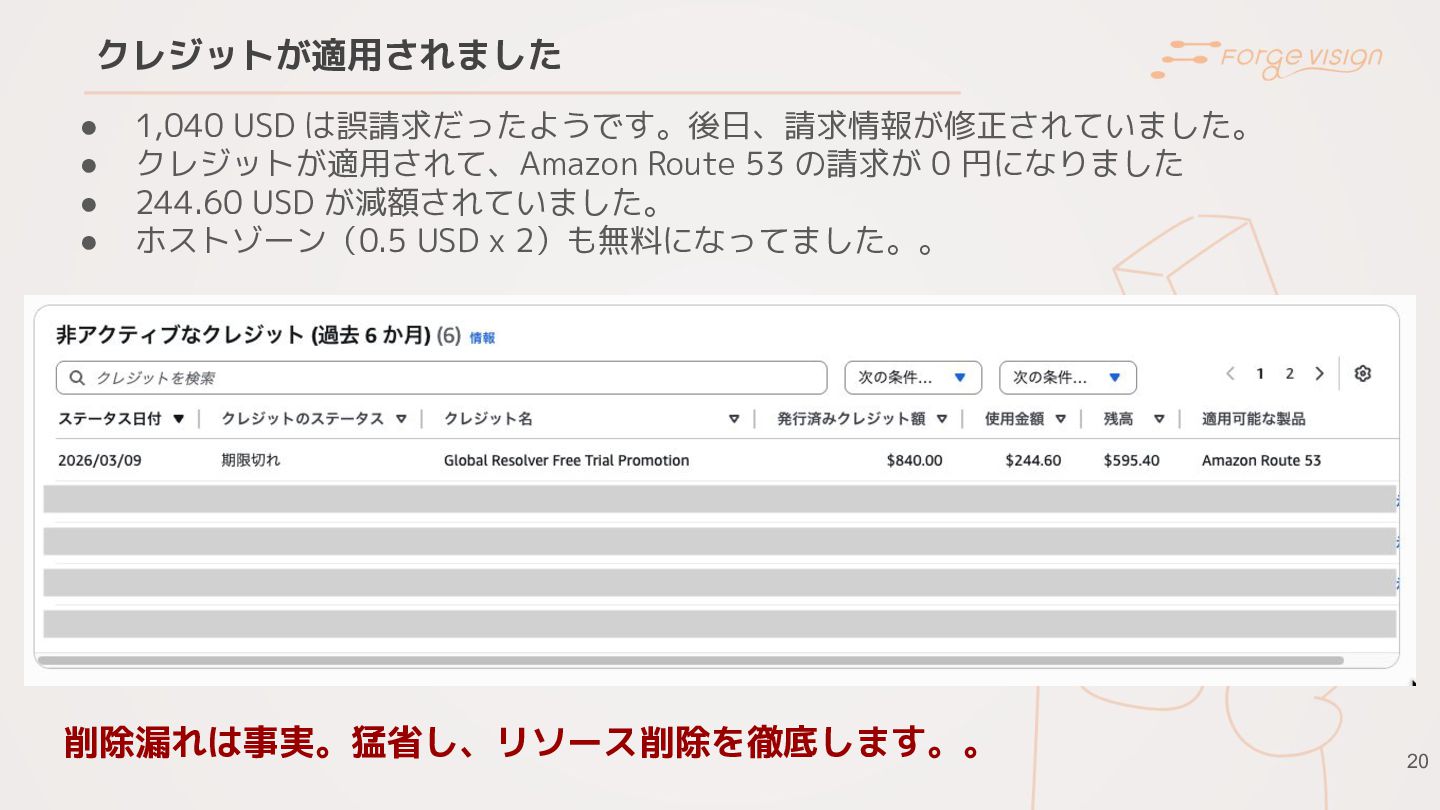Viewport: 1440px width, 810px height.
Task: Sort by 残高 column arrow
Action: pyautogui.click(x=1159, y=419)
